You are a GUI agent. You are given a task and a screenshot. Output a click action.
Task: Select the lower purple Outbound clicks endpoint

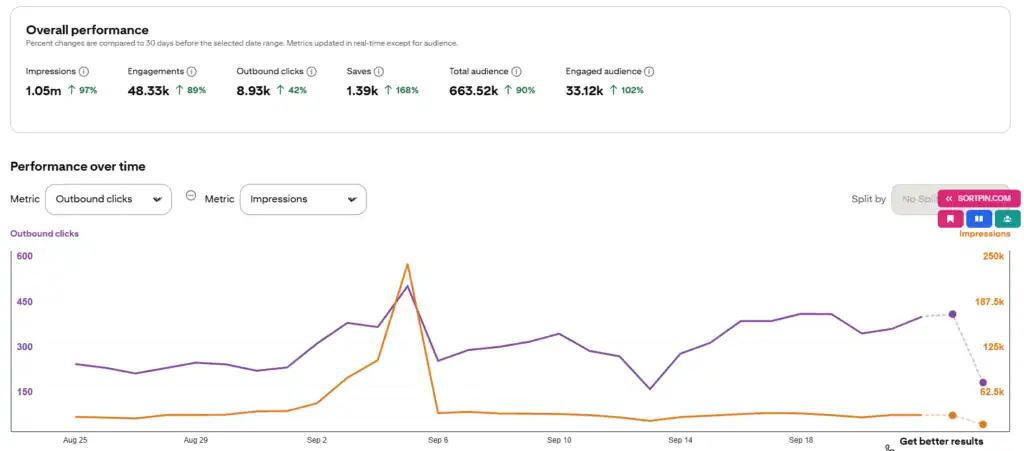coord(983,382)
